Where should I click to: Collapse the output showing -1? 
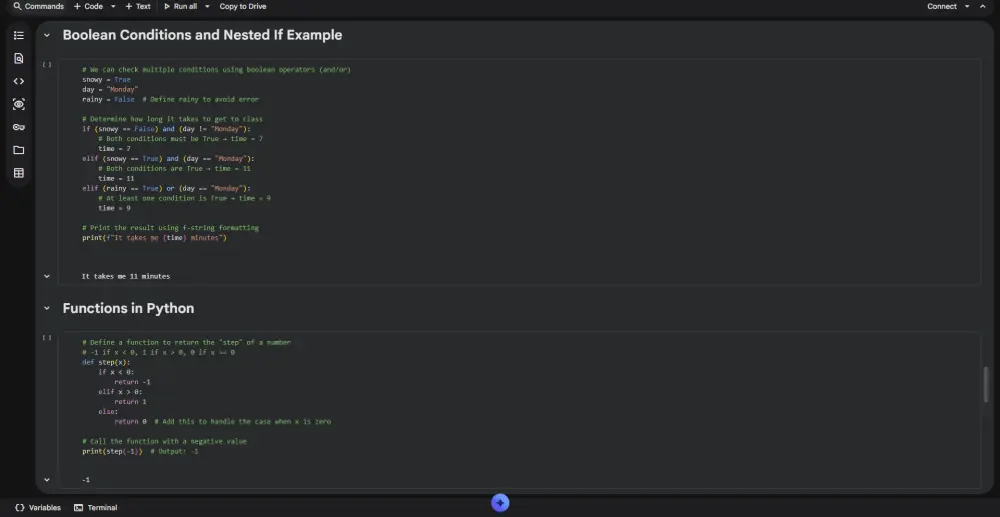point(47,480)
